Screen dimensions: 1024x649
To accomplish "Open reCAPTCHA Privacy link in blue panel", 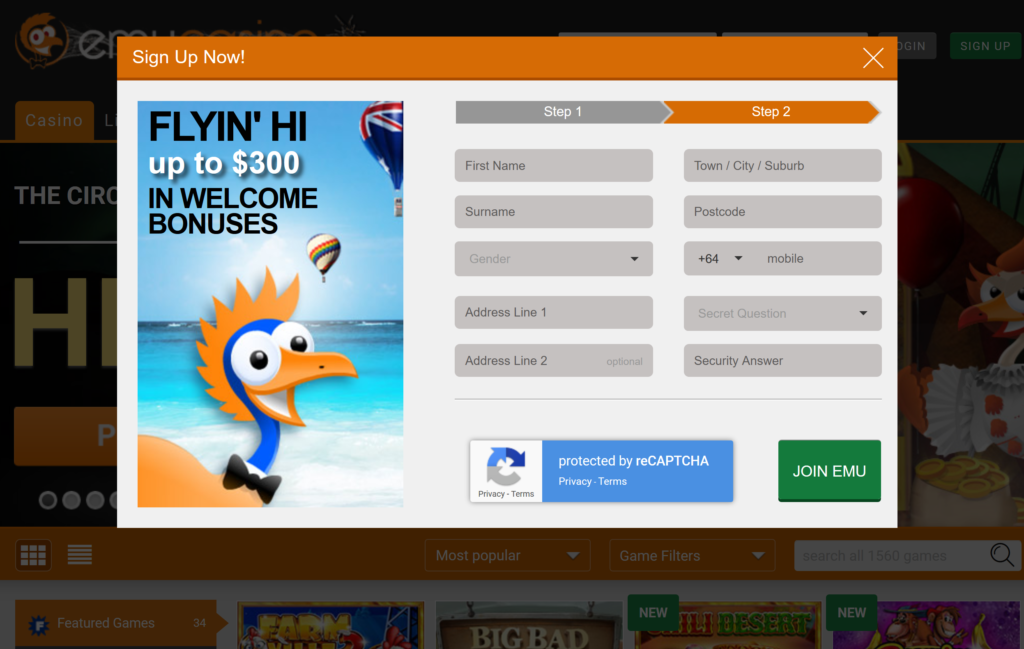I will [575, 481].
